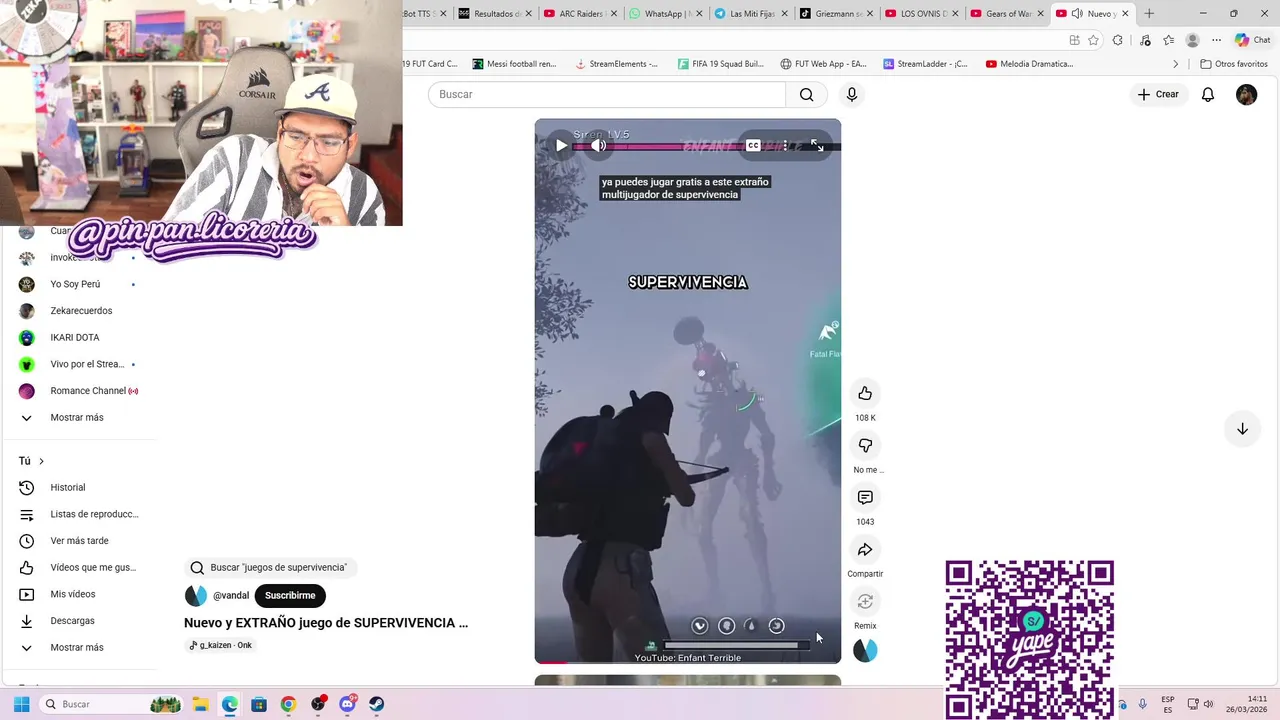The width and height of the screenshot is (1280, 720).
Task: Toggle closed captions CC on the Short
Action: [754, 145]
